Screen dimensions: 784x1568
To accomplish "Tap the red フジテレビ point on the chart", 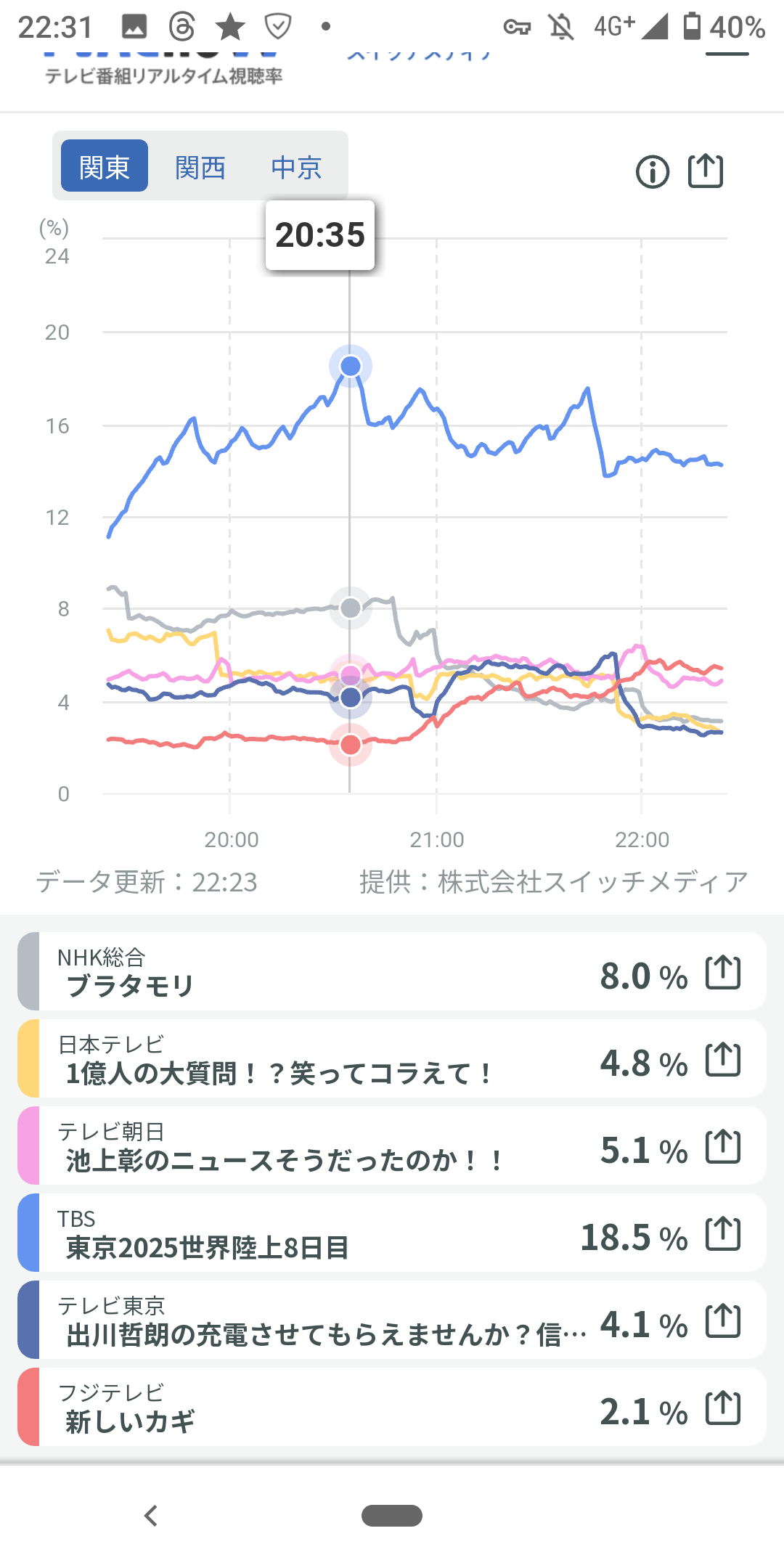I will pyautogui.click(x=351, y=744).
